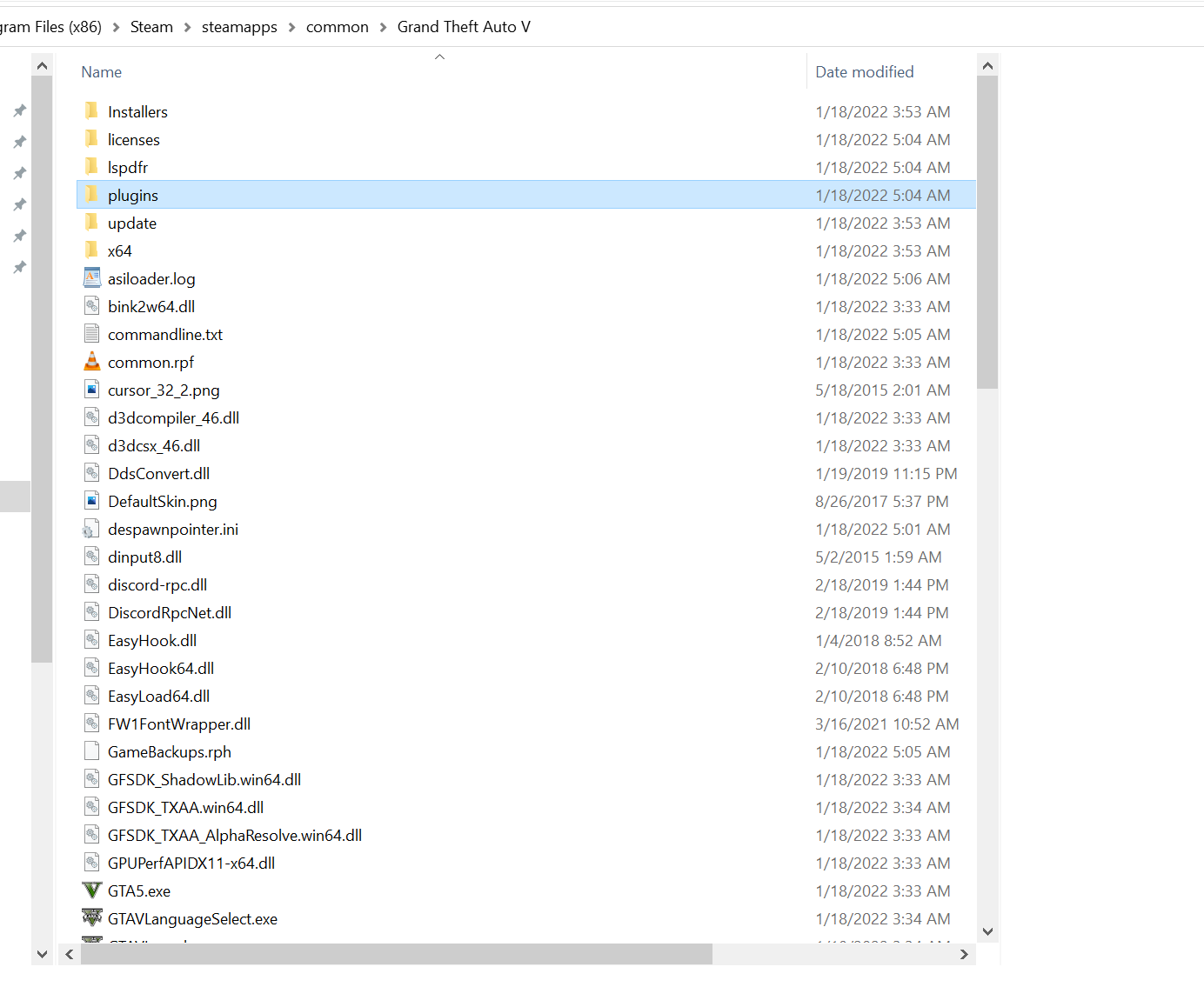Click the GTAVLanguageSelect.exe application icon
1204x987 pixels.
(x=91, y=917)
